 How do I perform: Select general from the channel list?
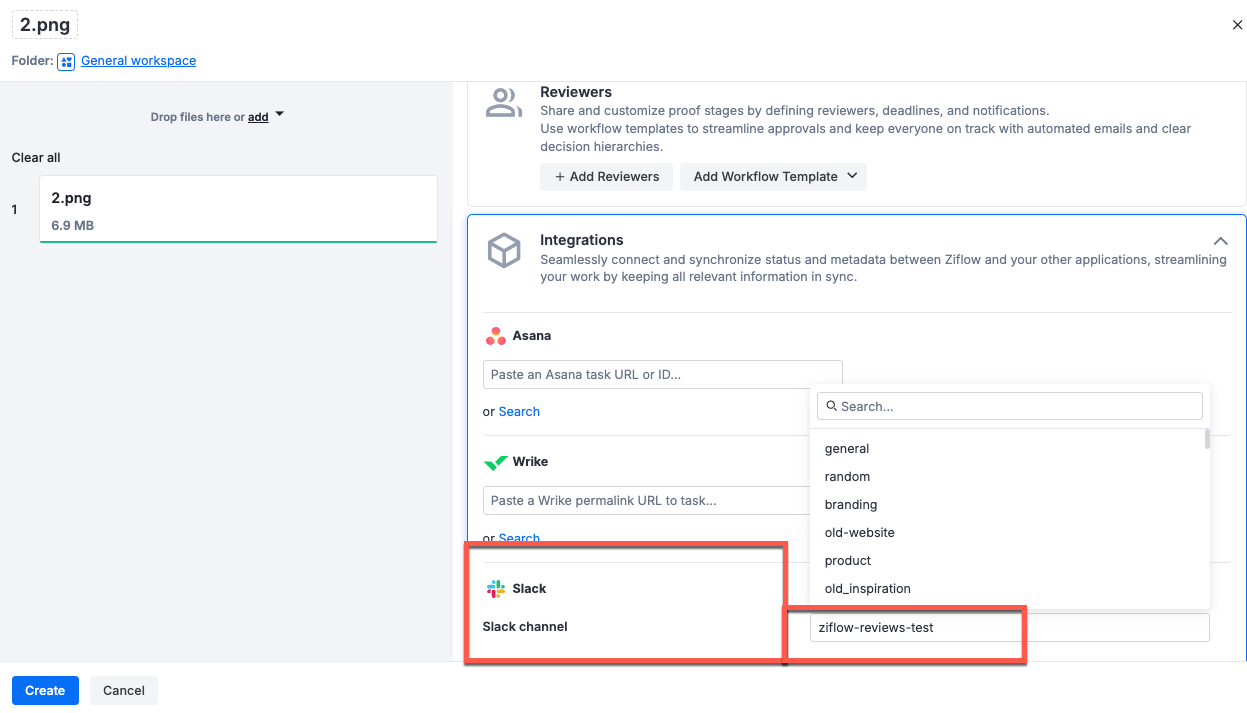point(846,449)
